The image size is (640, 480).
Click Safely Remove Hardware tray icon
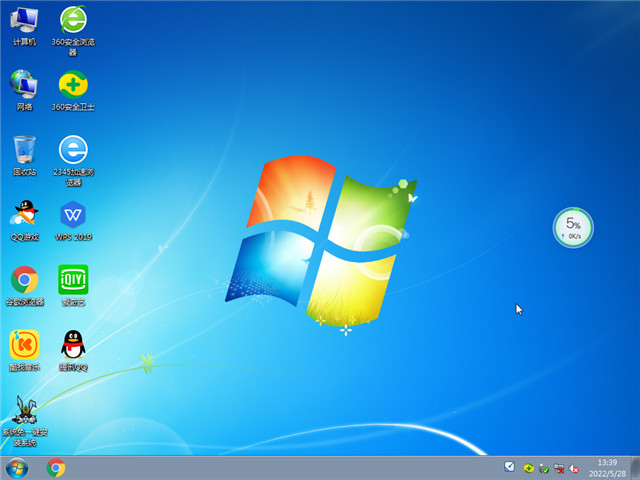click(x=544, y=469)
